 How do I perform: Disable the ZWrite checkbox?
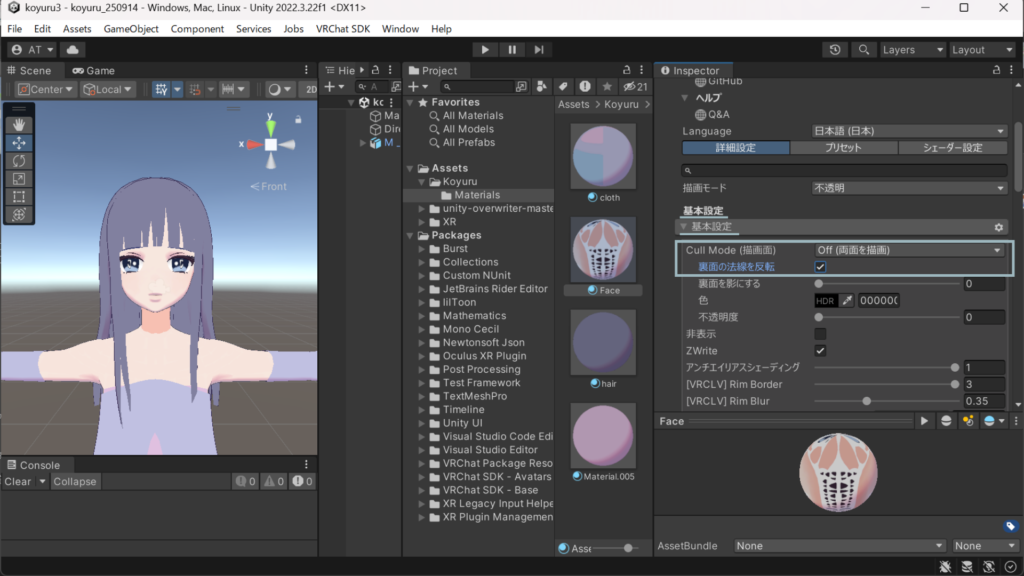click(x=820, y=351)
